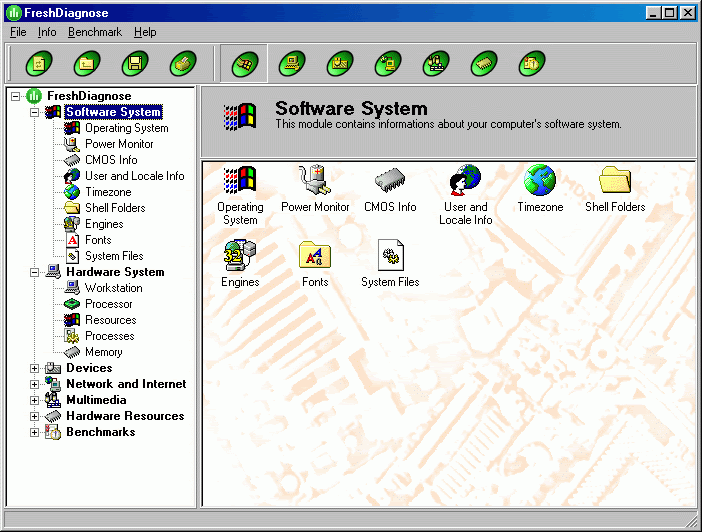Select the Multimedia tree item
The image size is (702, 532).
tap(96, 400)
